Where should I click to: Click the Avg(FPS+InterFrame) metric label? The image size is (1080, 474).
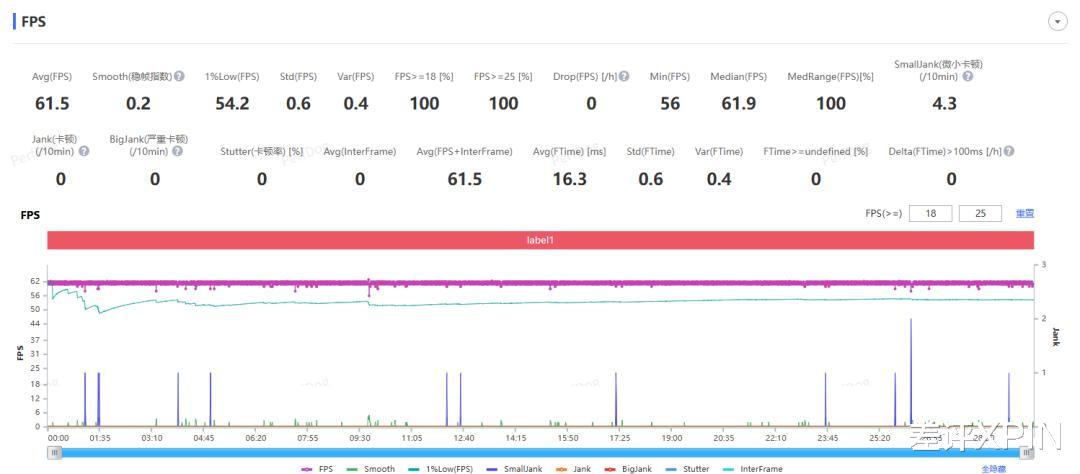[464, 152]
